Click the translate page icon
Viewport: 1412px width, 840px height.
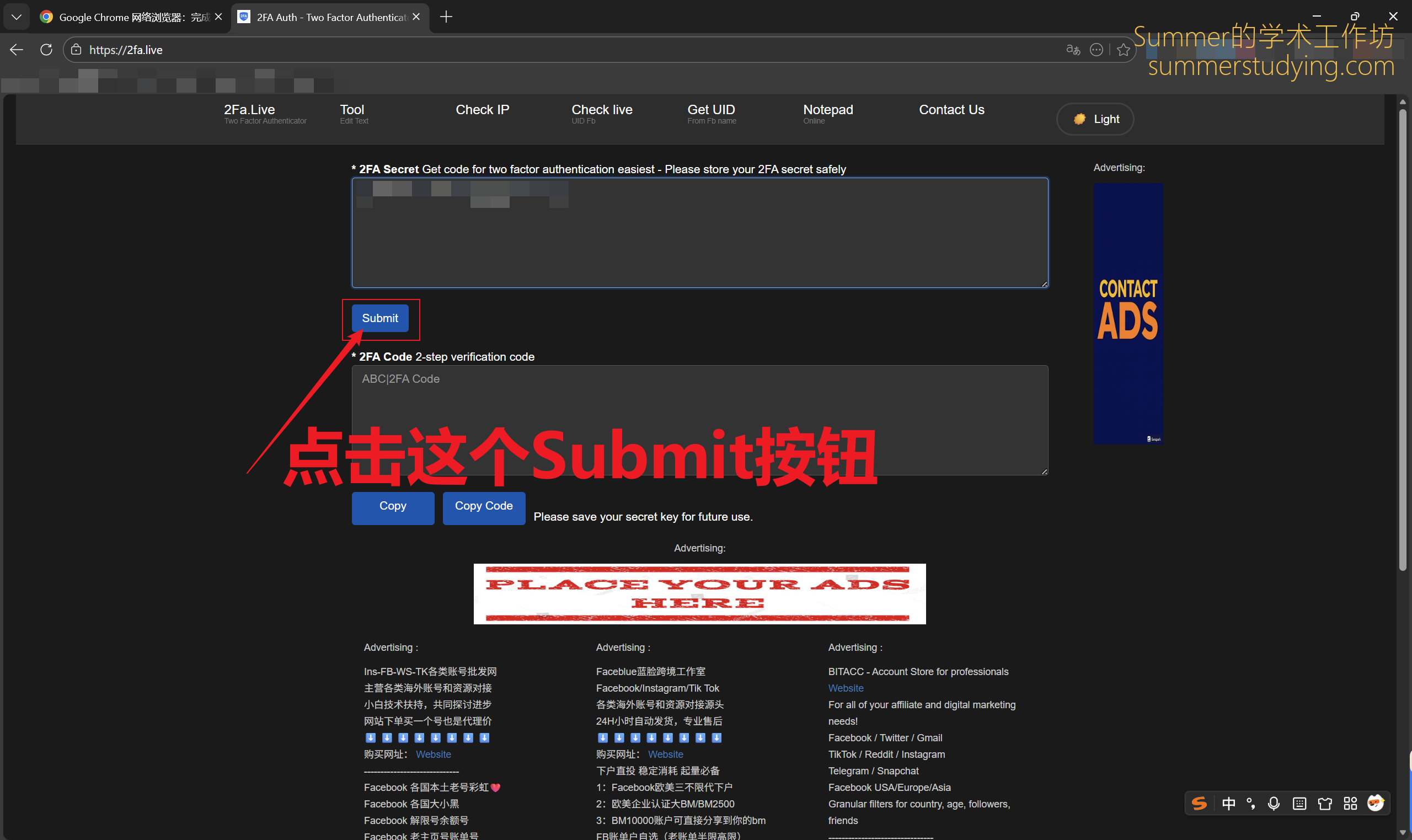coord(1072,50)
